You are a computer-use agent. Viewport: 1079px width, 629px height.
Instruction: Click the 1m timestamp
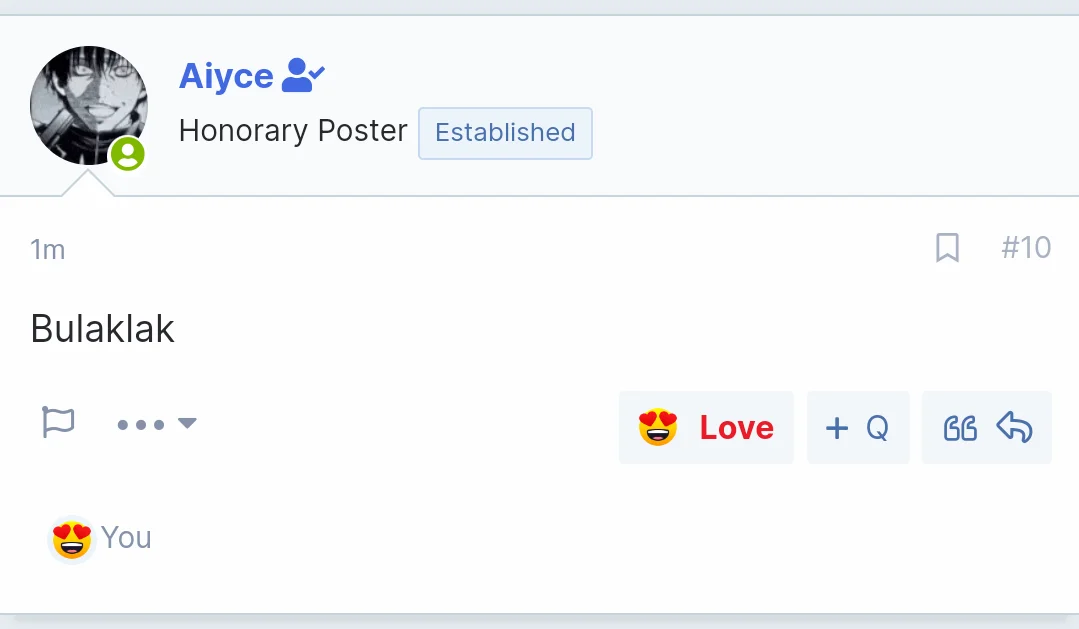47,250
